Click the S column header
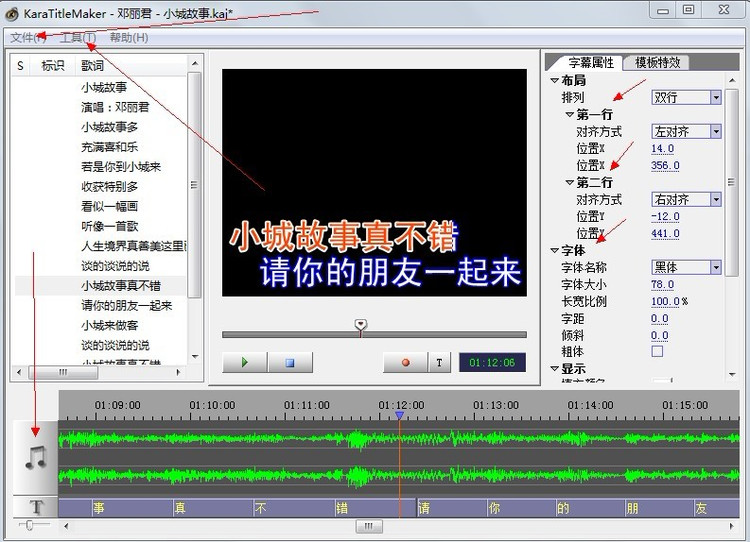Screen dimensions: 750x542 20,66
